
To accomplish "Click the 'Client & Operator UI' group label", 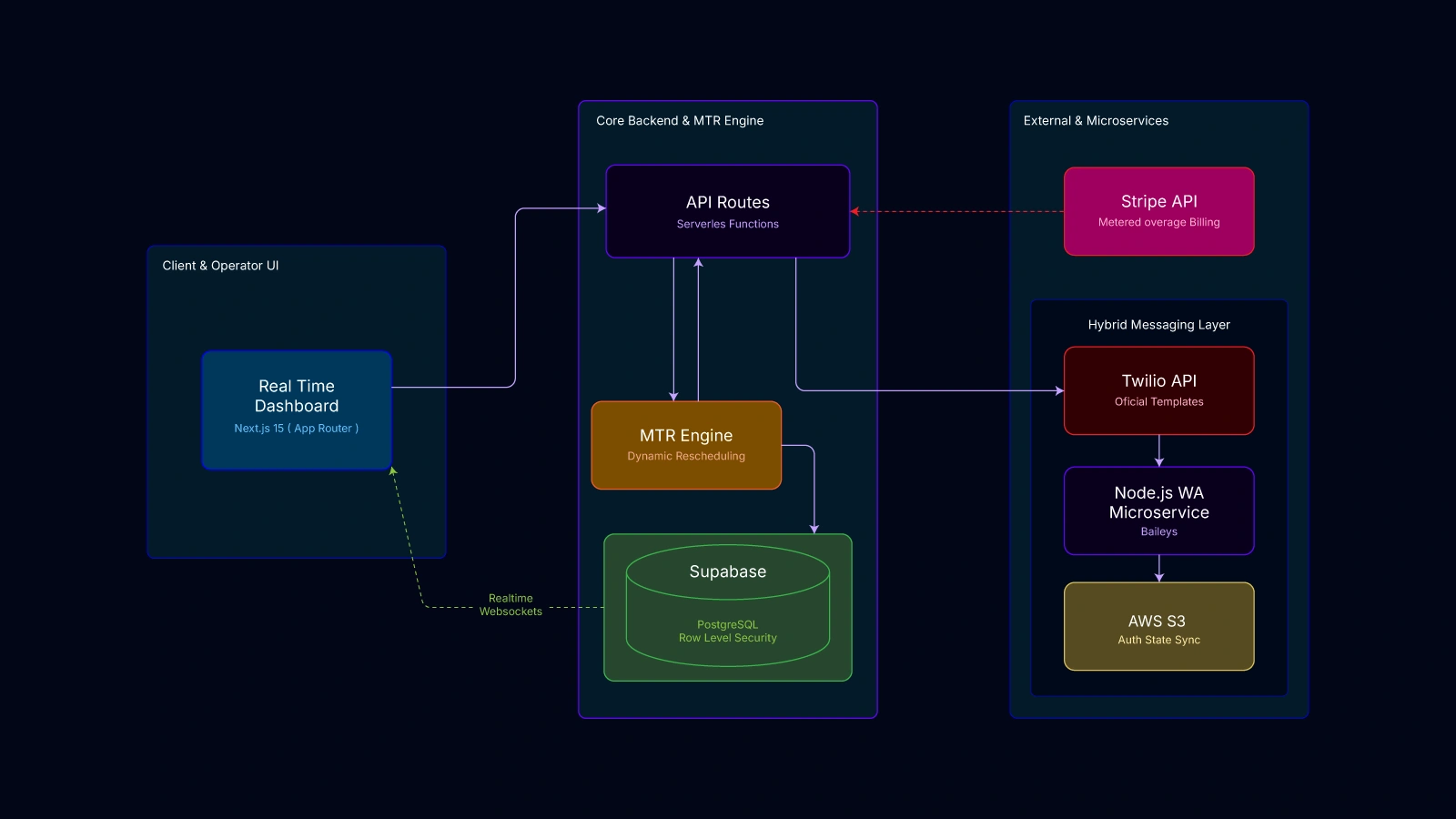I will (220, 266).
